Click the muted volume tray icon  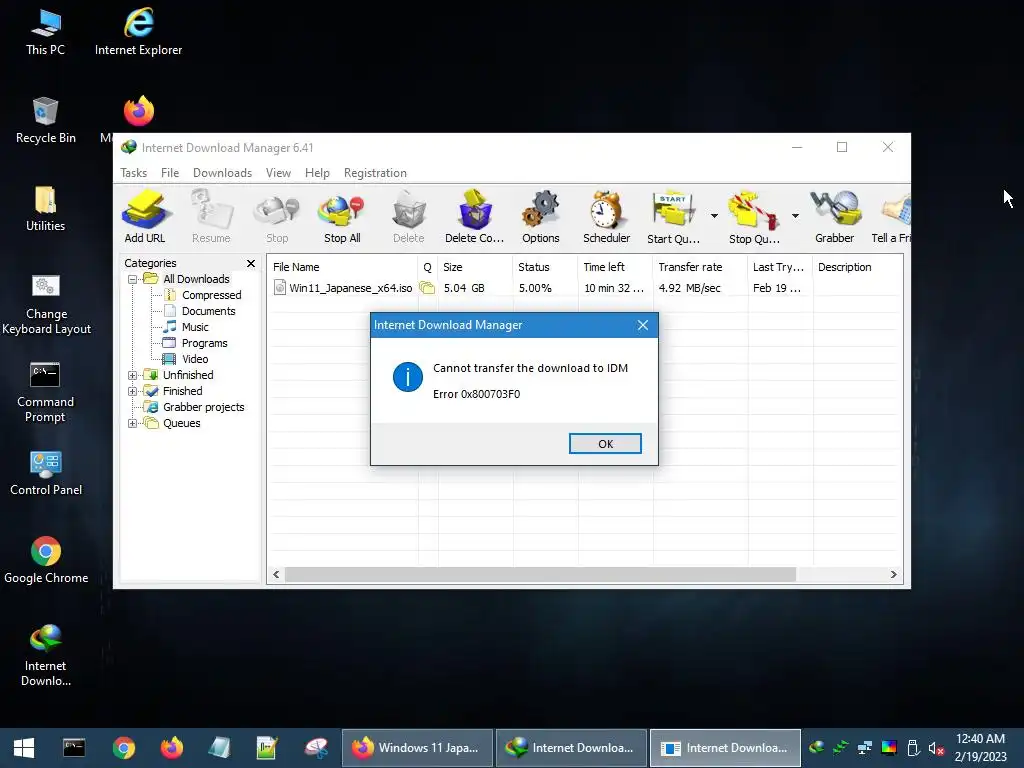tap(936, 748)
